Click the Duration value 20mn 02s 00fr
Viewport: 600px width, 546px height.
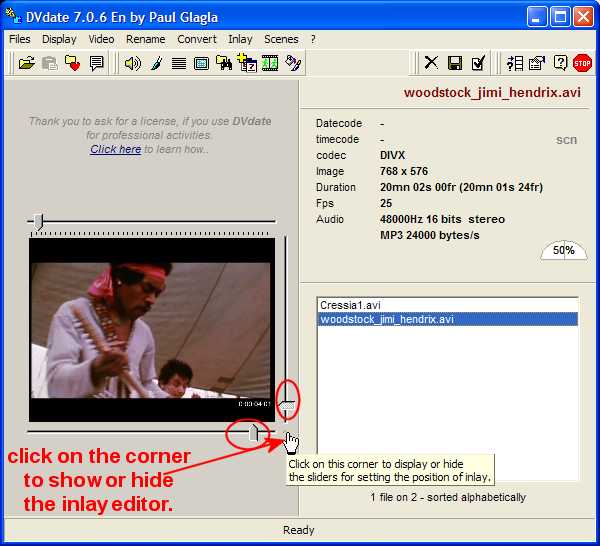pyautogui.click(x=417, y=187)
